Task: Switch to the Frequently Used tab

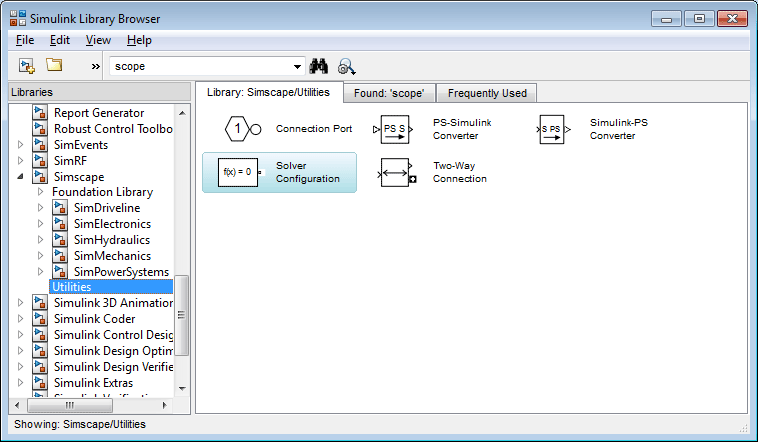Action: 487,93
